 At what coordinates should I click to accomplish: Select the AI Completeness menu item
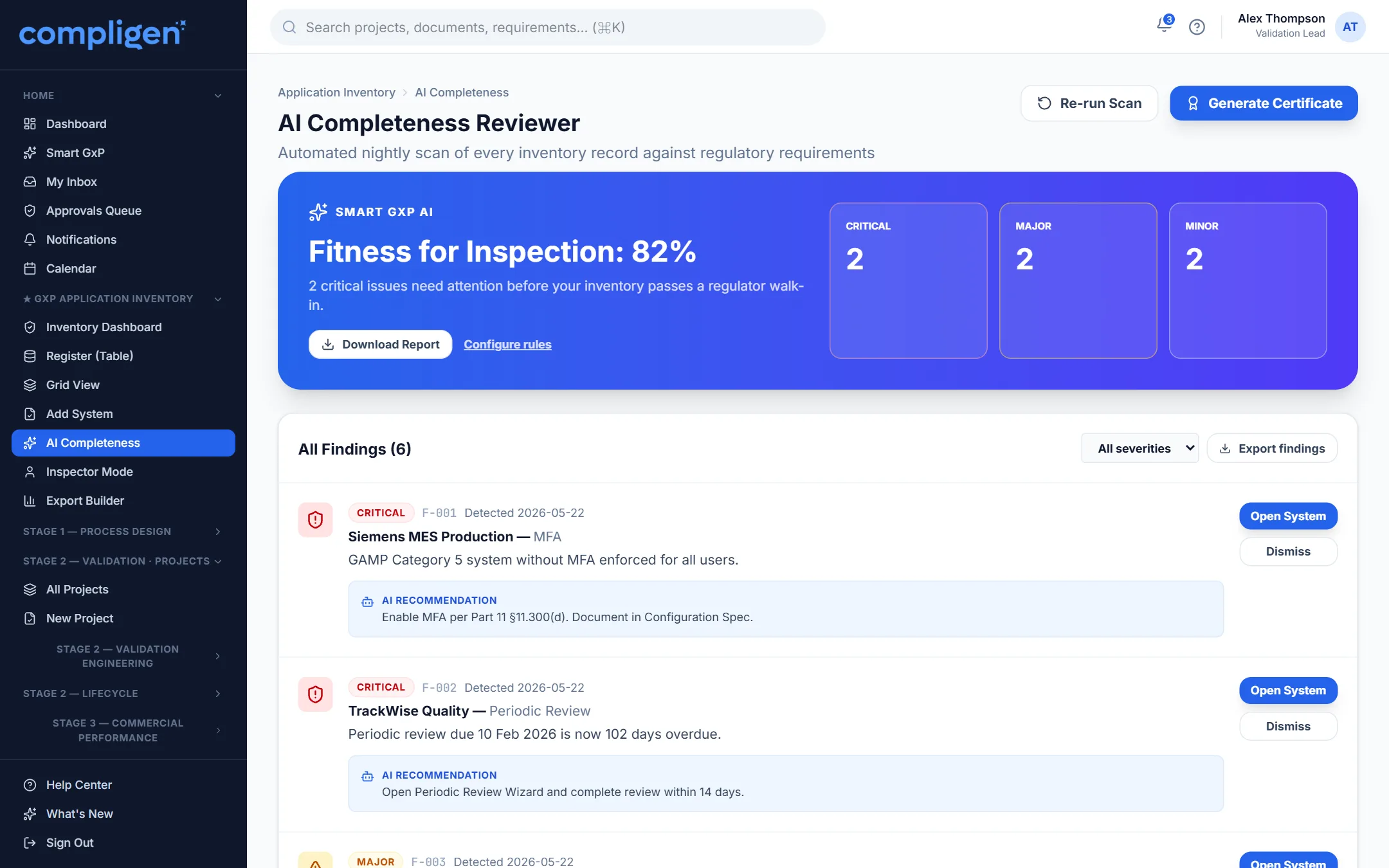[123, 443]
